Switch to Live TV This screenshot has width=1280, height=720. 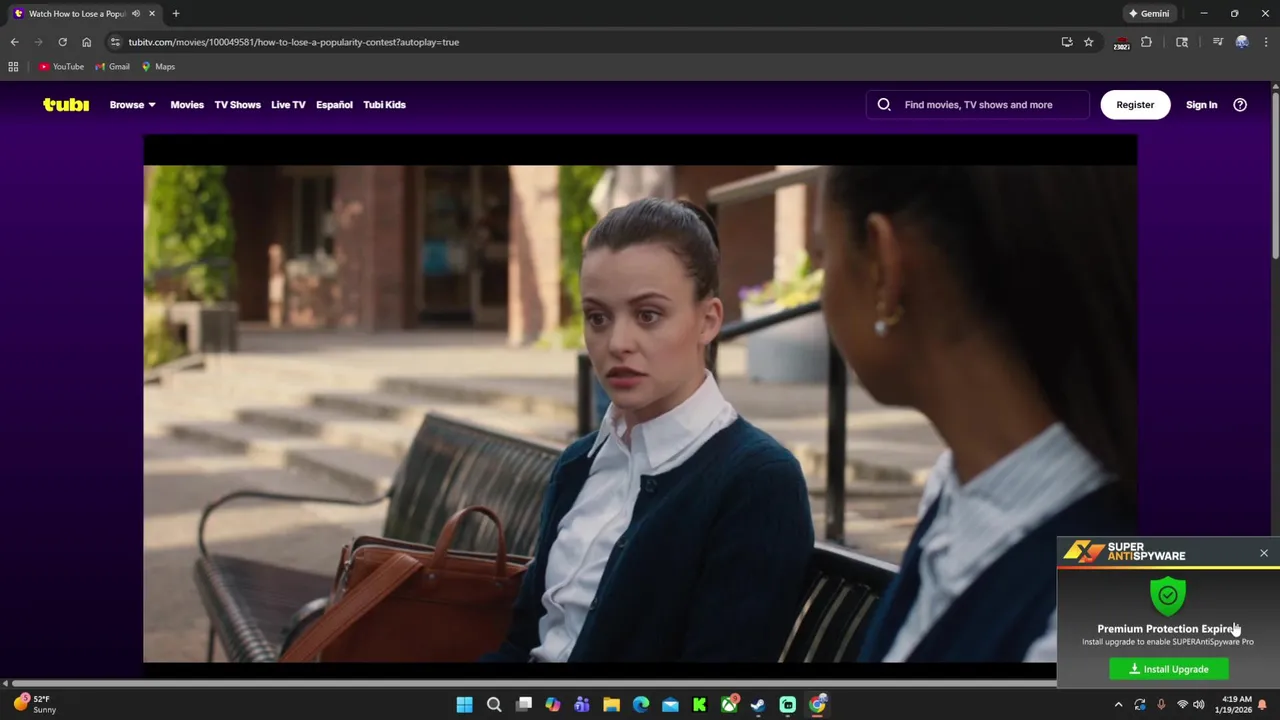click(288, 104)
